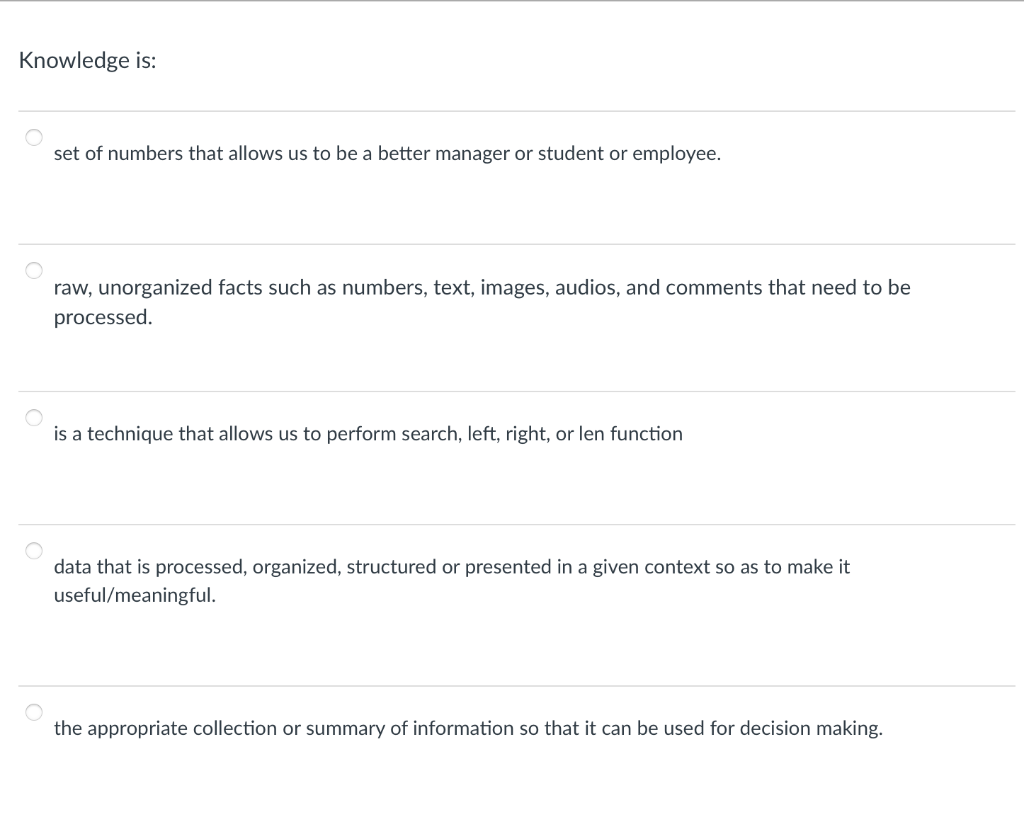The width and height of the screenshot is (1024, 817).
Task: Mark the 'appropriate collection or summary' radio button
Action: click(34, 712)
